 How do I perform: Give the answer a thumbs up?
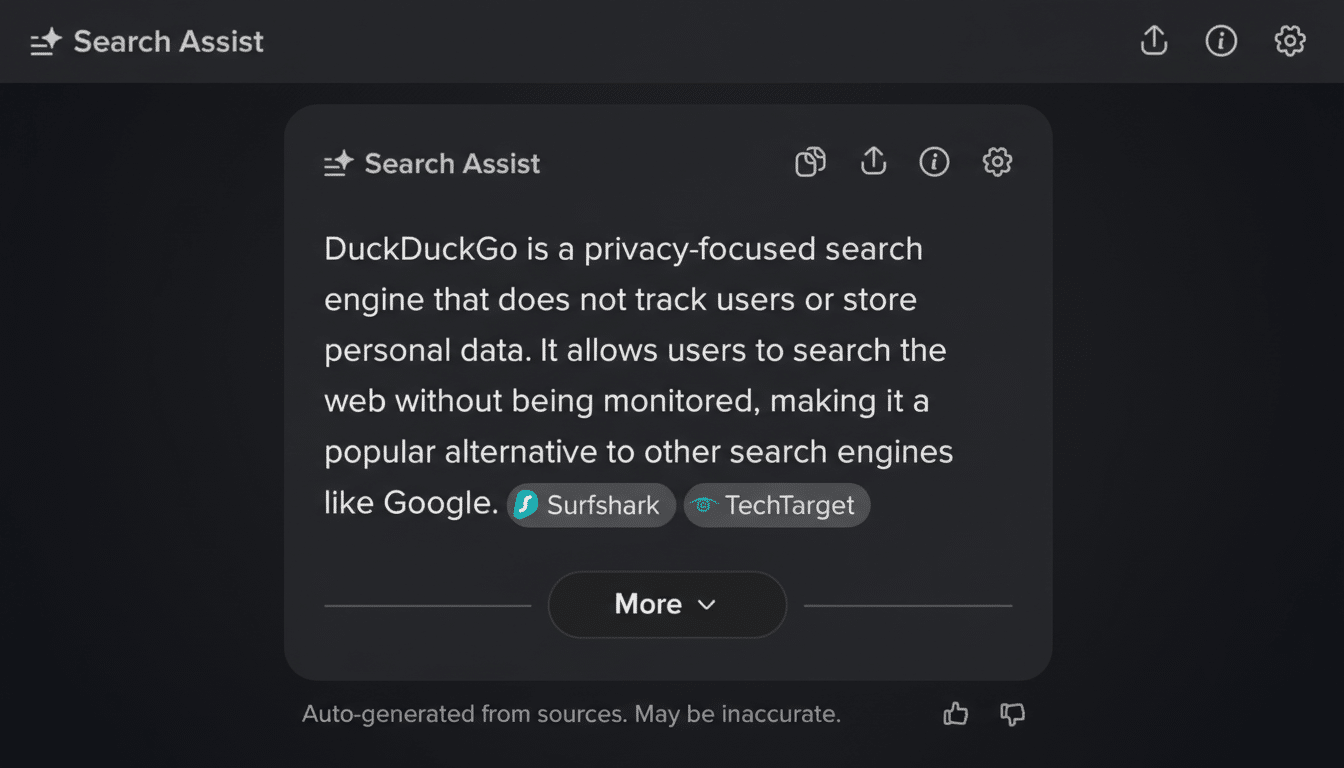954,714
